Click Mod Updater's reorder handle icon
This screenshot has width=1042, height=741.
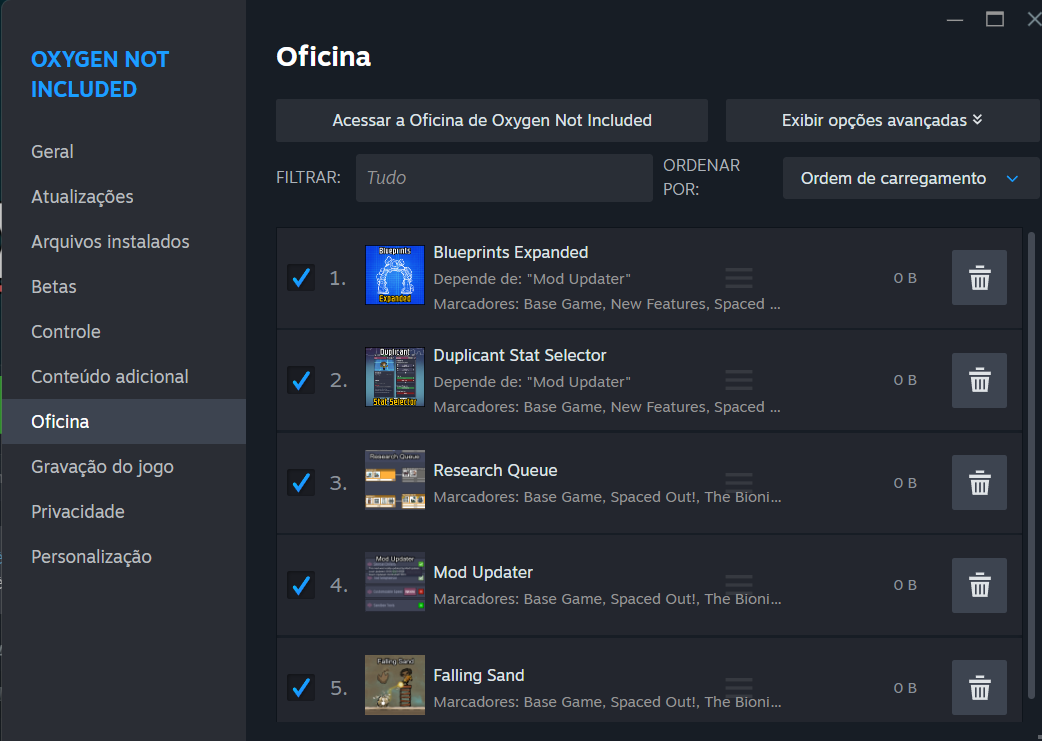coord(738,585)
